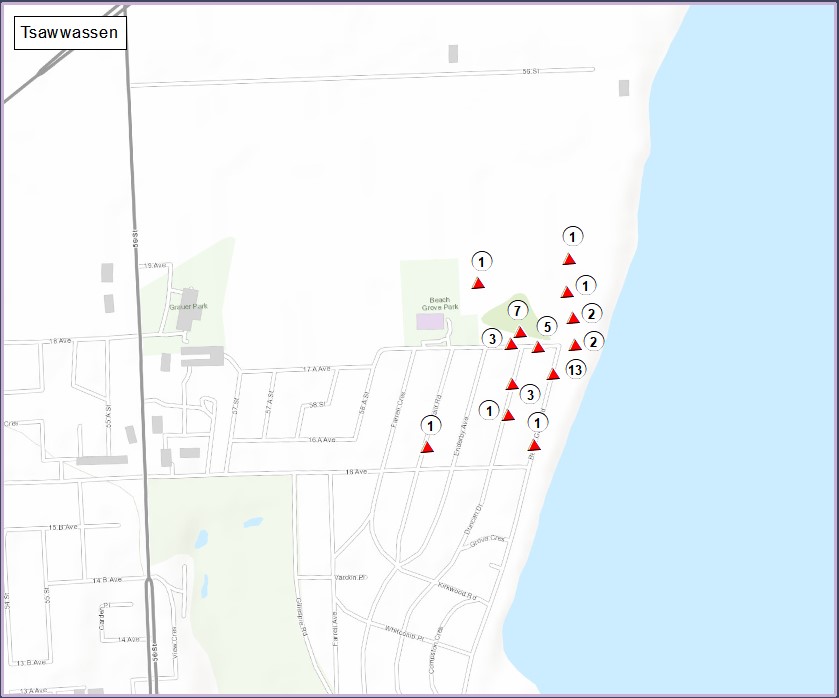Select the Vardon Pl street label
Image resolution: width=839 pixels, height=698 pixels.
[x=350, y=577]
